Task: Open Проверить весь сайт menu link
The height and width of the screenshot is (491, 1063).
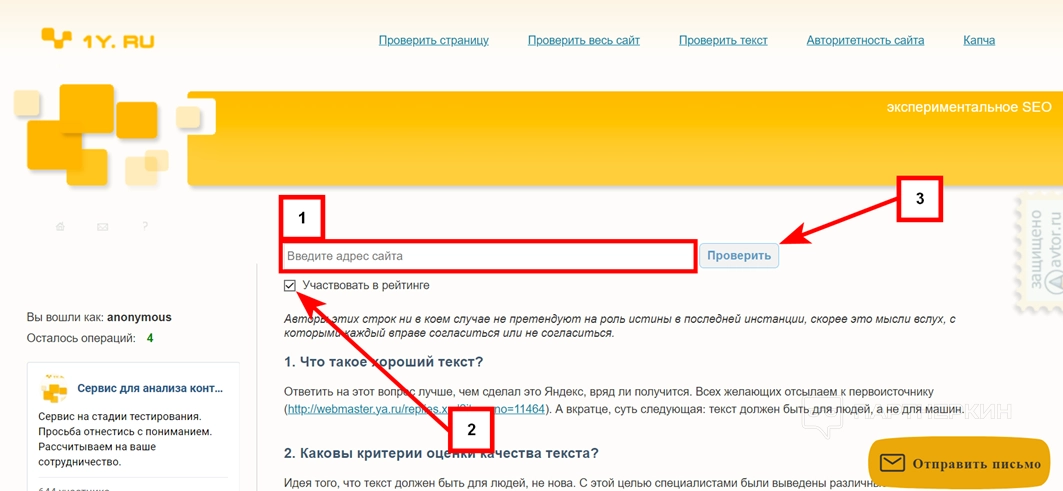Action: 584,40
